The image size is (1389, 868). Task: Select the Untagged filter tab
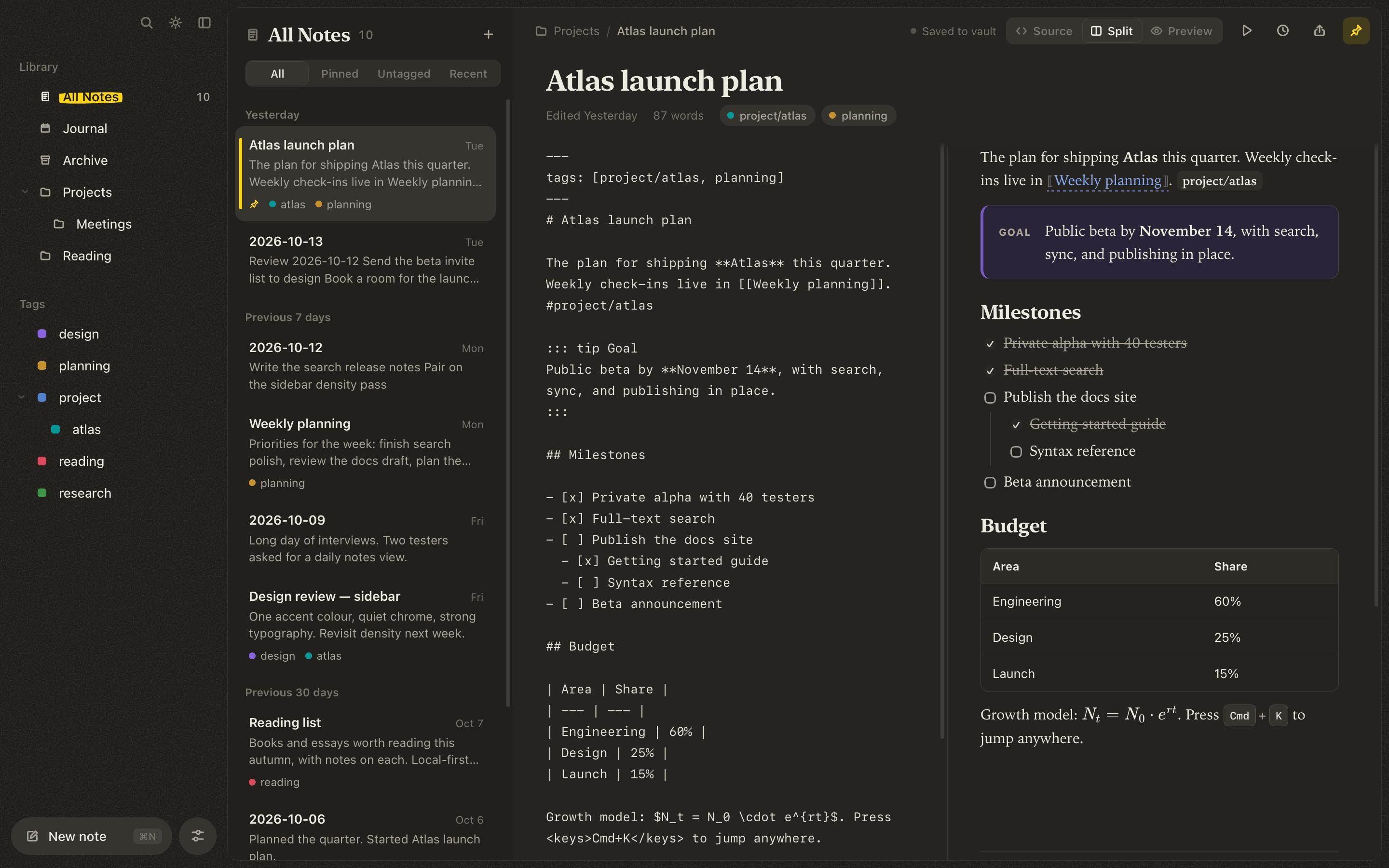(x=404, y=73)
